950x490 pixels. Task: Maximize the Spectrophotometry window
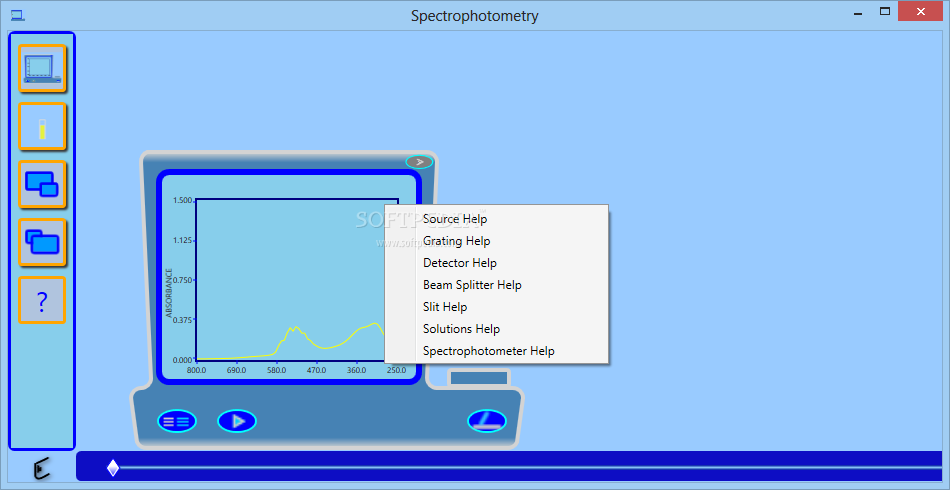coord(885,12)
